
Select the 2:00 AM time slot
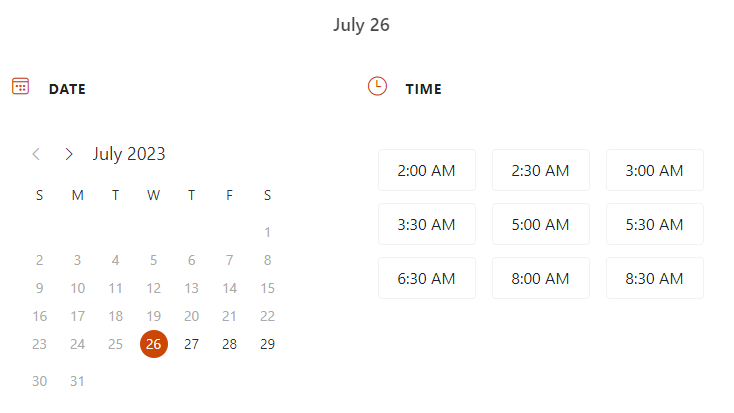(427, 170)
